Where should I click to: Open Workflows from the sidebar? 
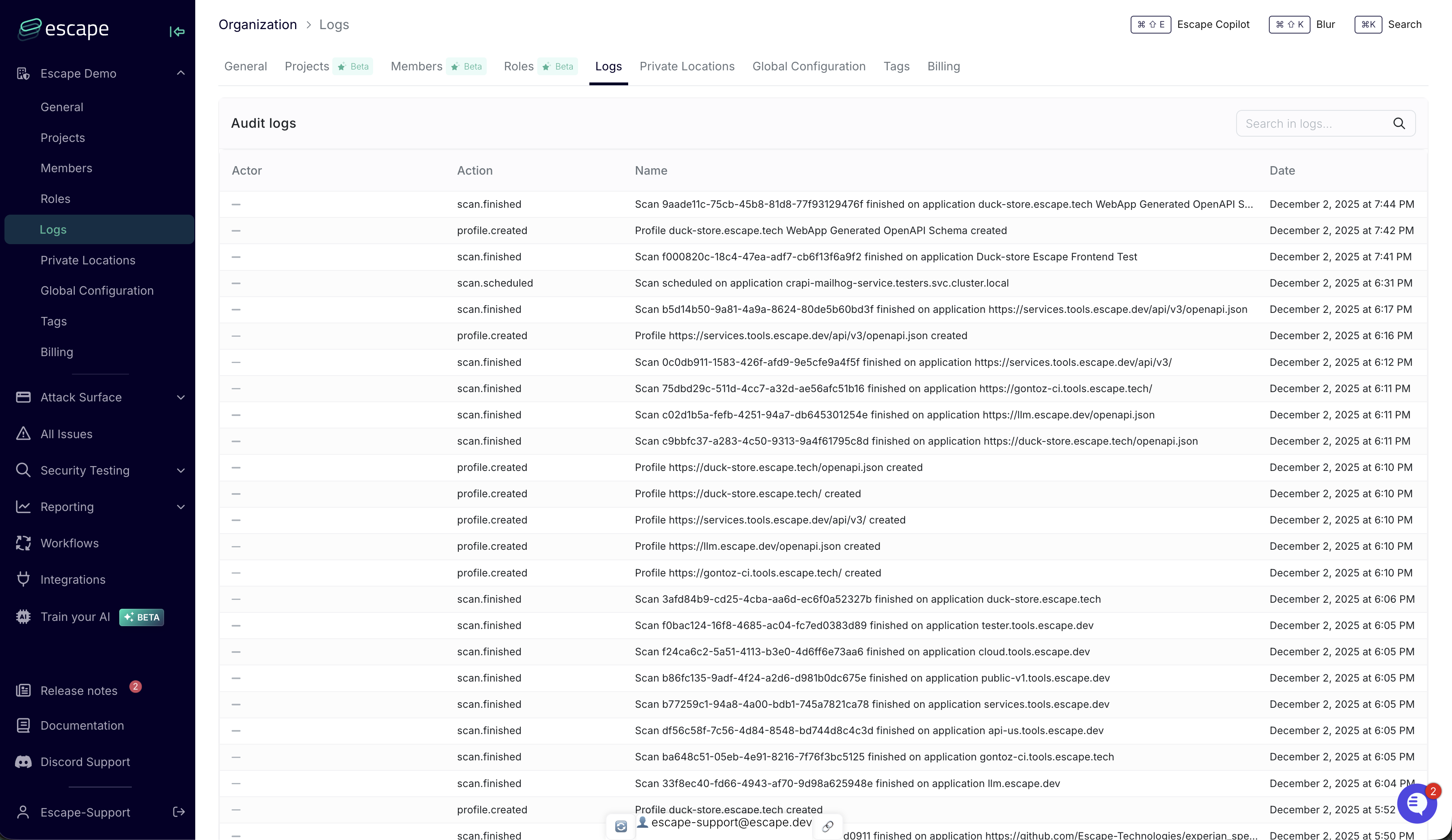pyautogui.click(x=69, y=543)
